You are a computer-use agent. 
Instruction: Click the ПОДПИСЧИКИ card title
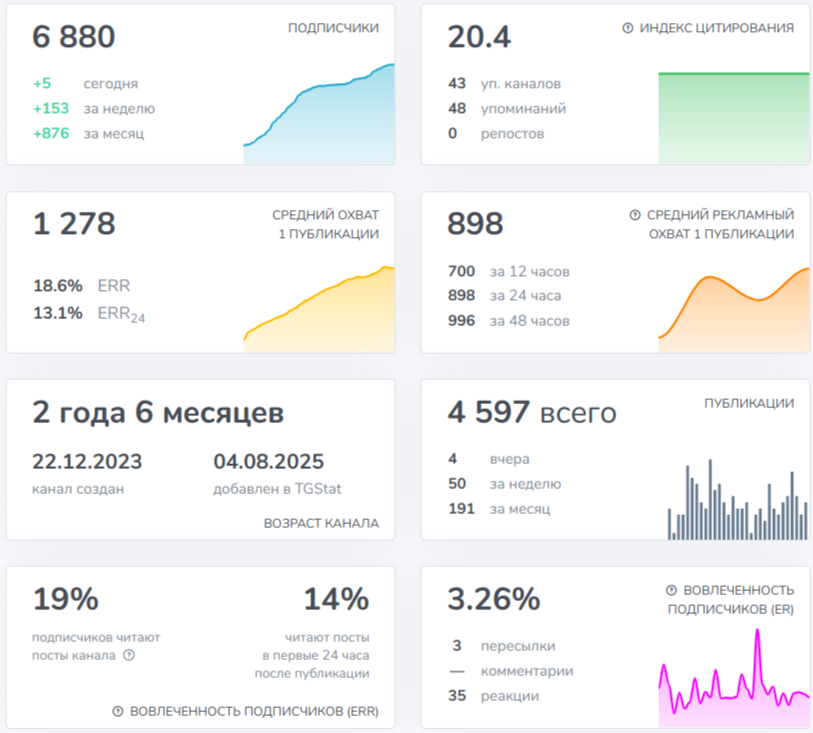(333, 28)
